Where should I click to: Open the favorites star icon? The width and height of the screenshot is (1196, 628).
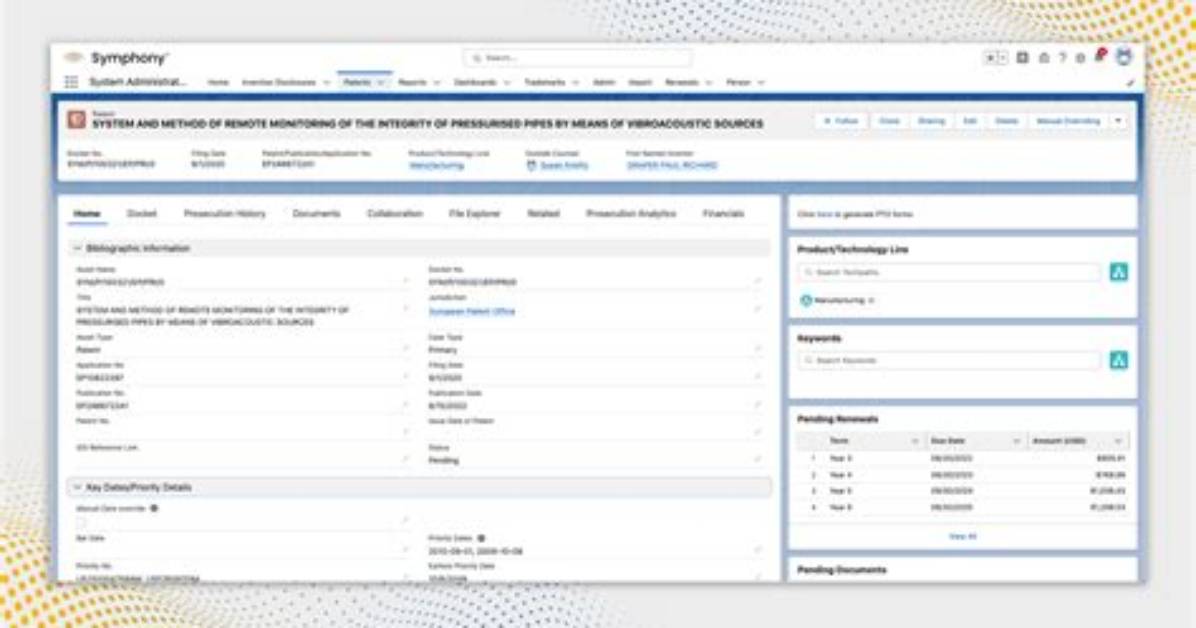click(991, 58)
